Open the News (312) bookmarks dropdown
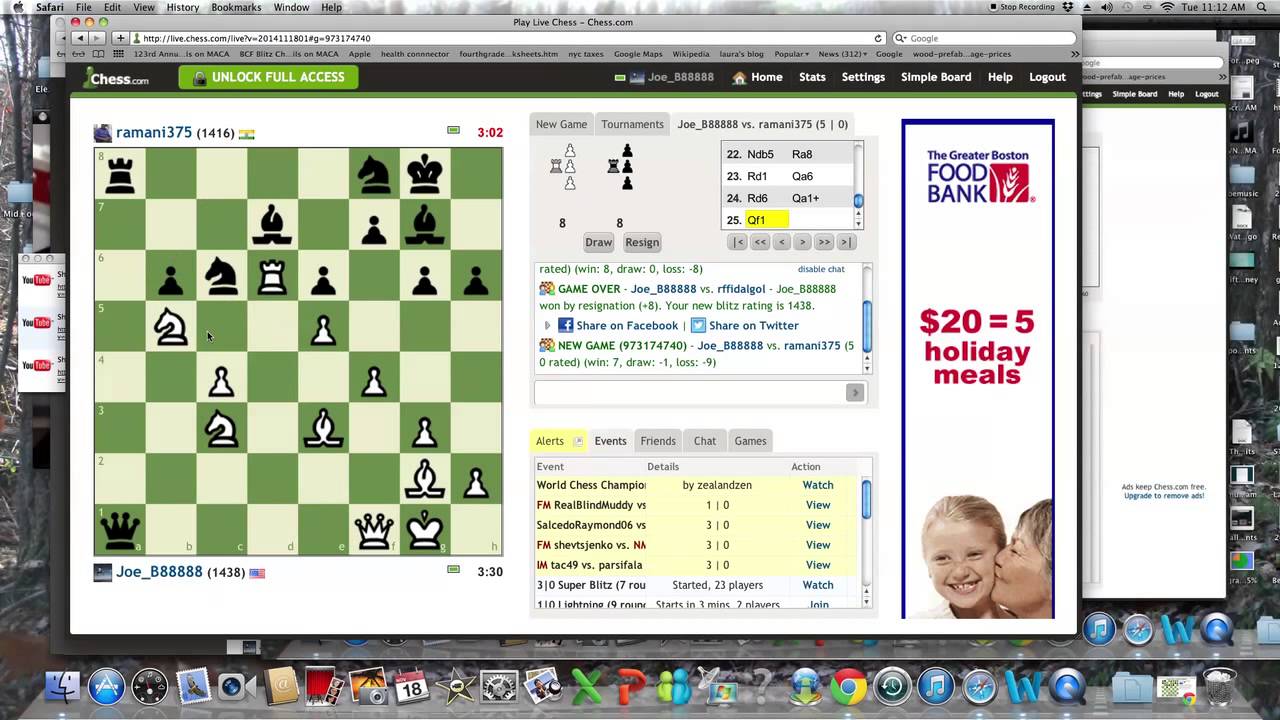This screenshot has height=720, width=1280. 843,54
